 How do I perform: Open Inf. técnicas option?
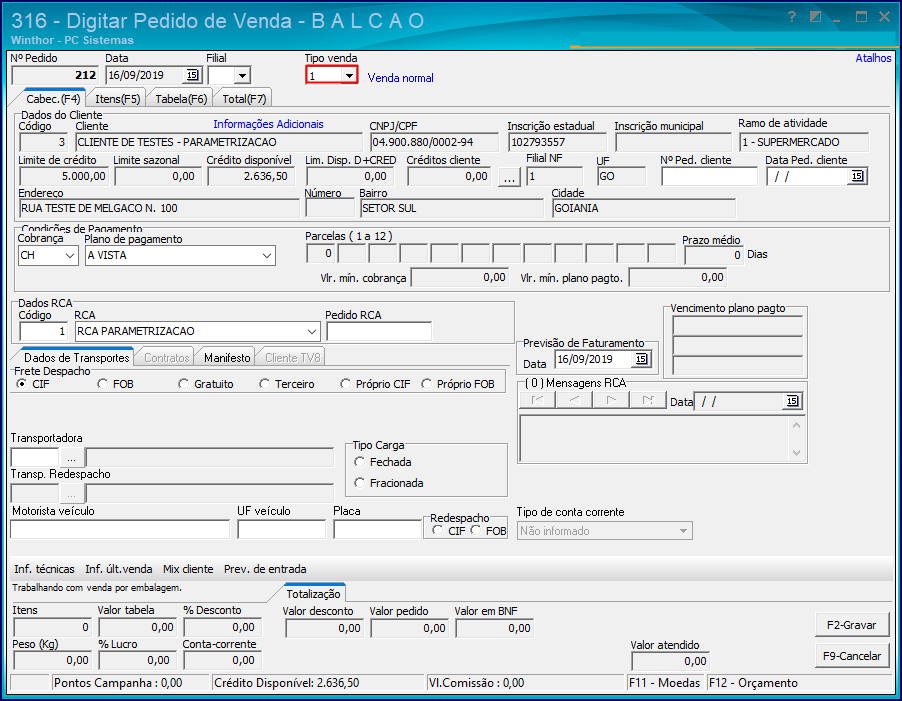coord(44,569)
